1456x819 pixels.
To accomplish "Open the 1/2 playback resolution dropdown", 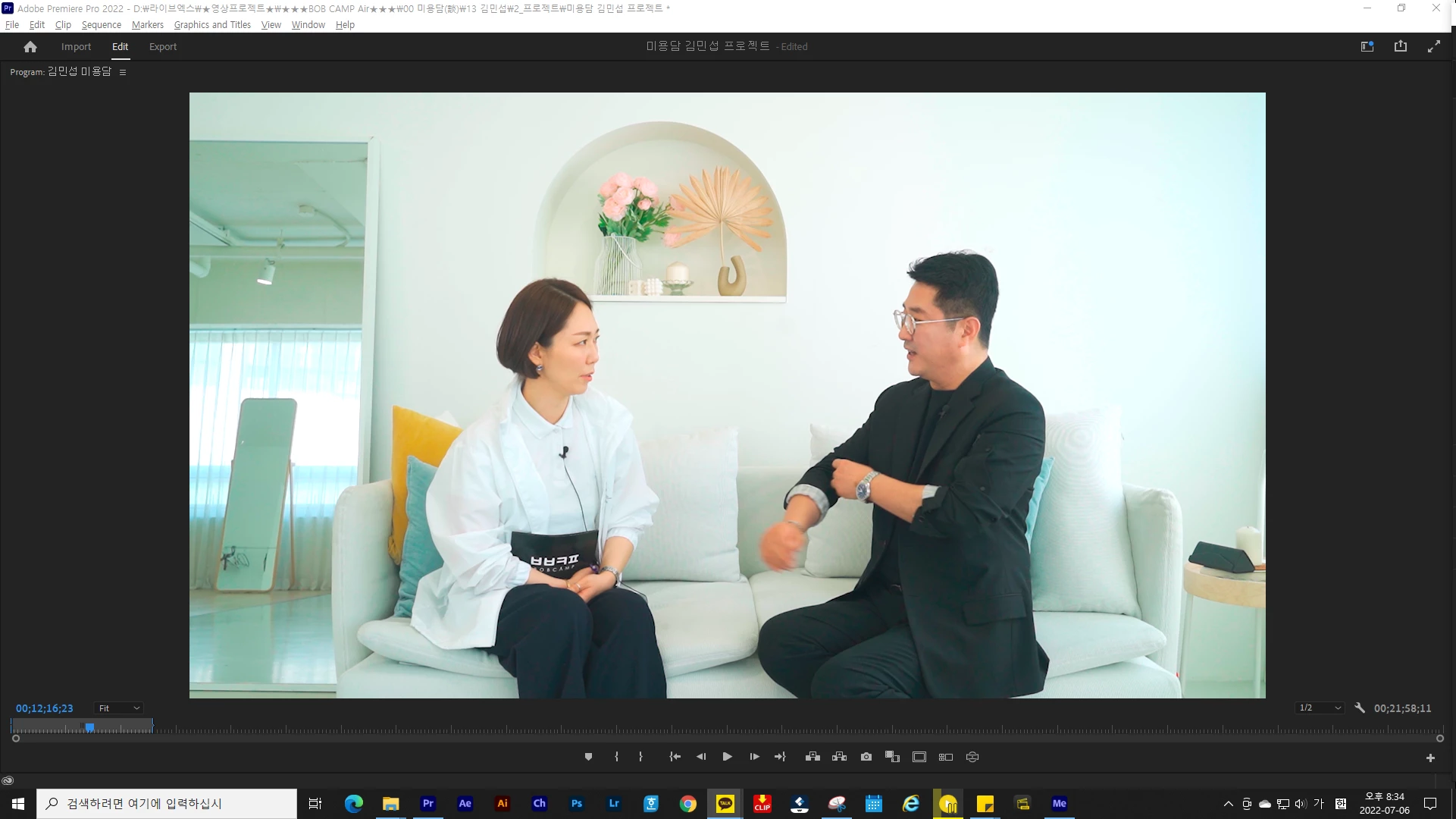I will point(1320,708).
